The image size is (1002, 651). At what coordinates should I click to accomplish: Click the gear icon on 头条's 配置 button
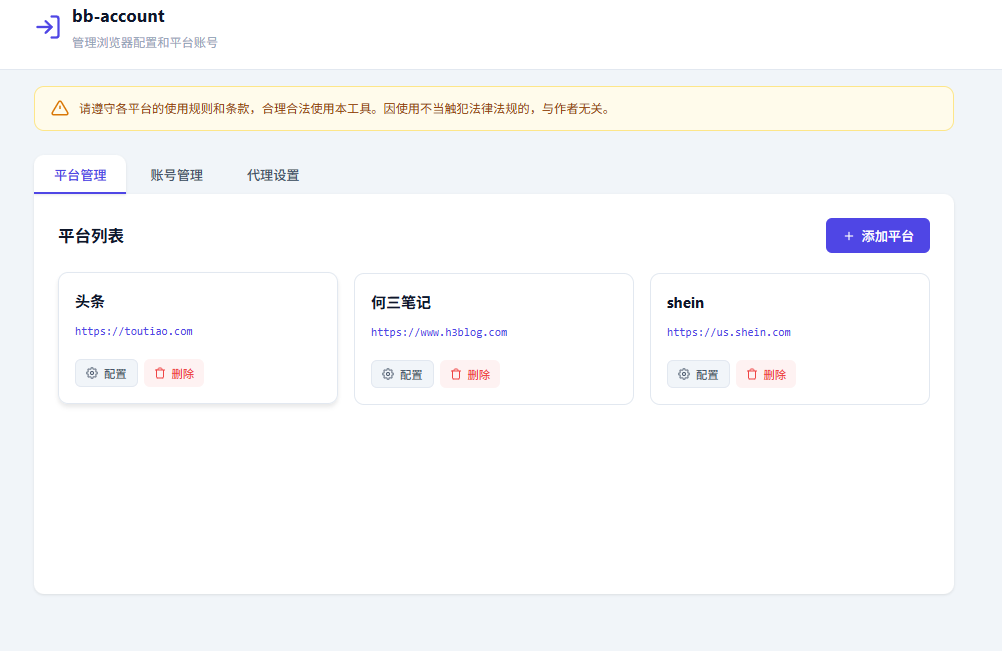click(x=89, y=373)
